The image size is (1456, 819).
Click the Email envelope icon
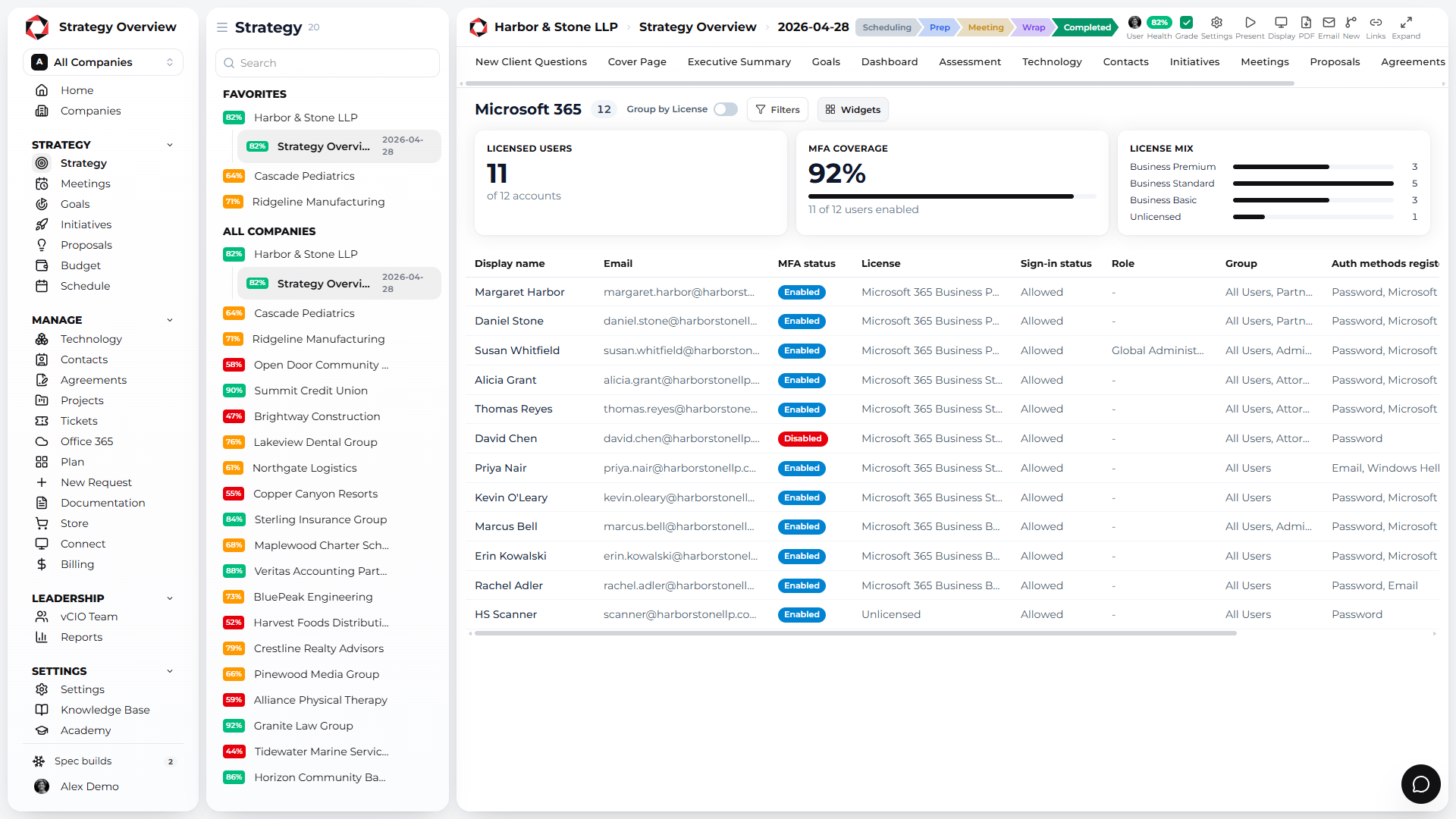[x=1329, y=23]
